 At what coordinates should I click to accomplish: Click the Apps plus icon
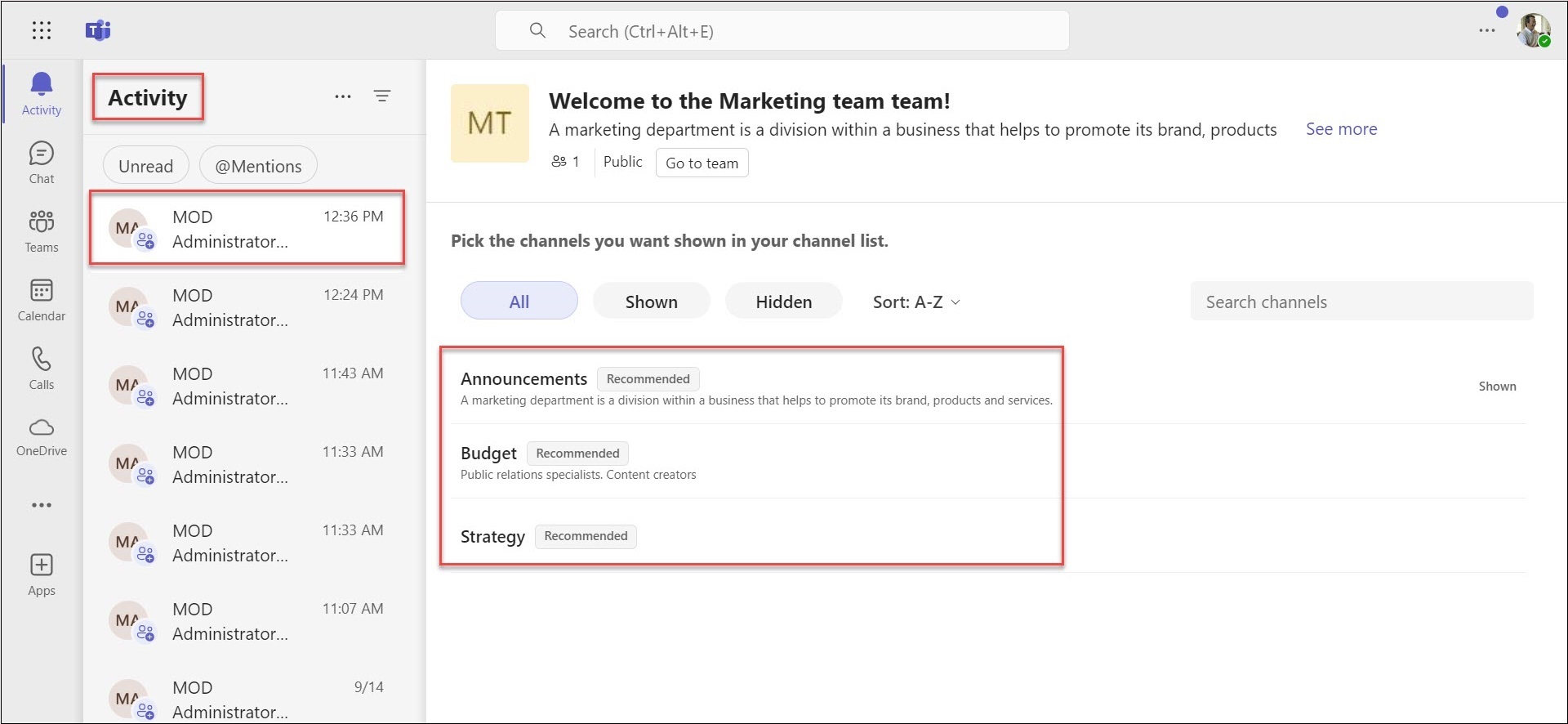42,565
